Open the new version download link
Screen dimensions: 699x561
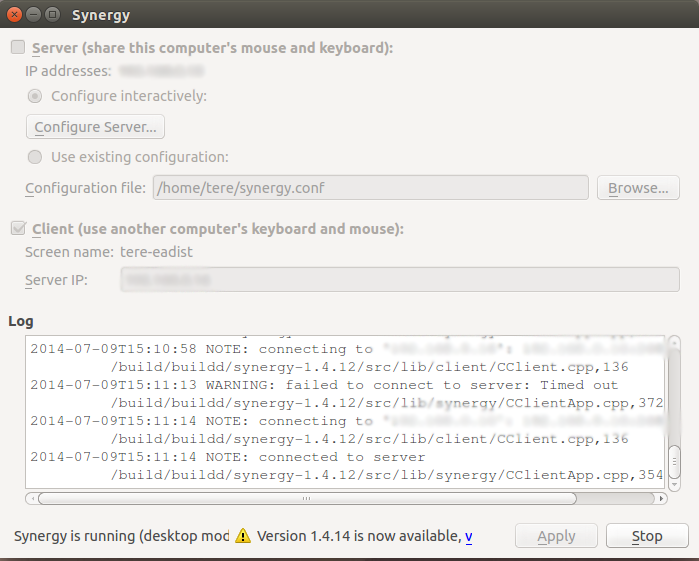point(469,536)
